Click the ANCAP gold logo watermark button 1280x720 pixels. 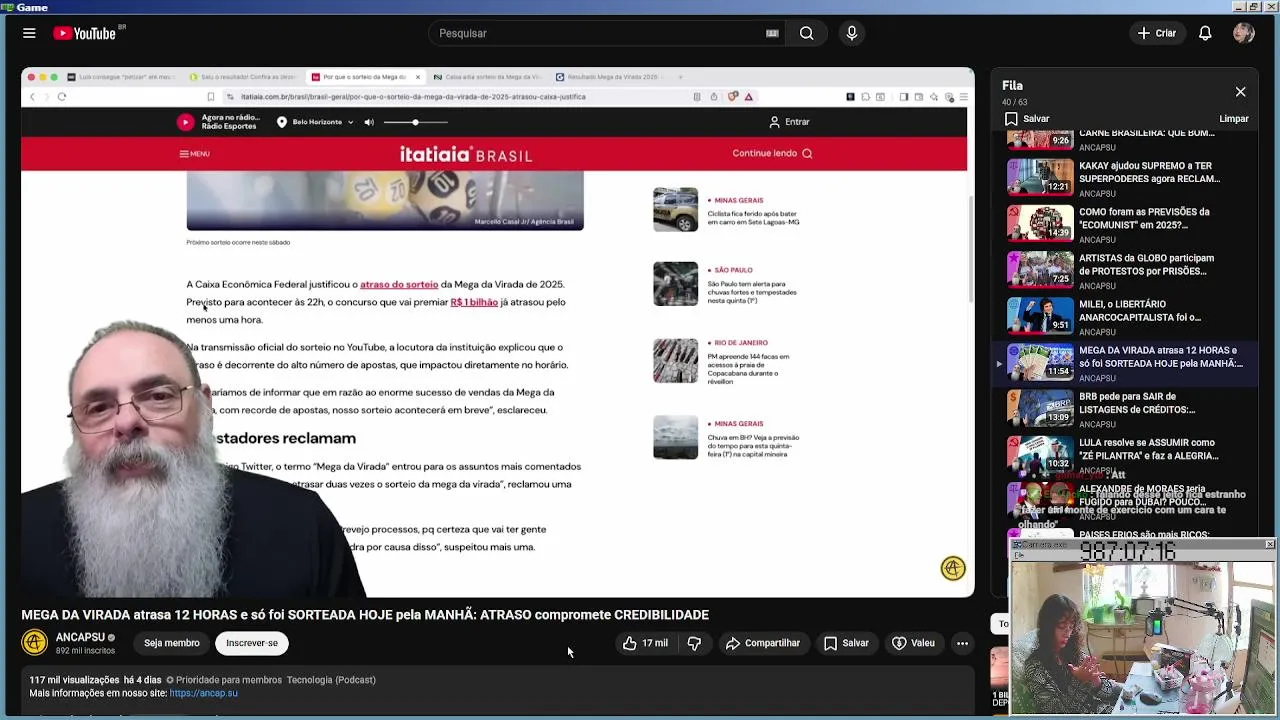[x=953, y=568]
